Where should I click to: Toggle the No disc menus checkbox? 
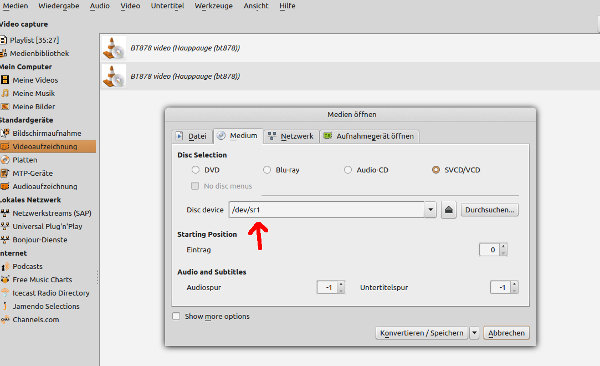pos(195,186)
